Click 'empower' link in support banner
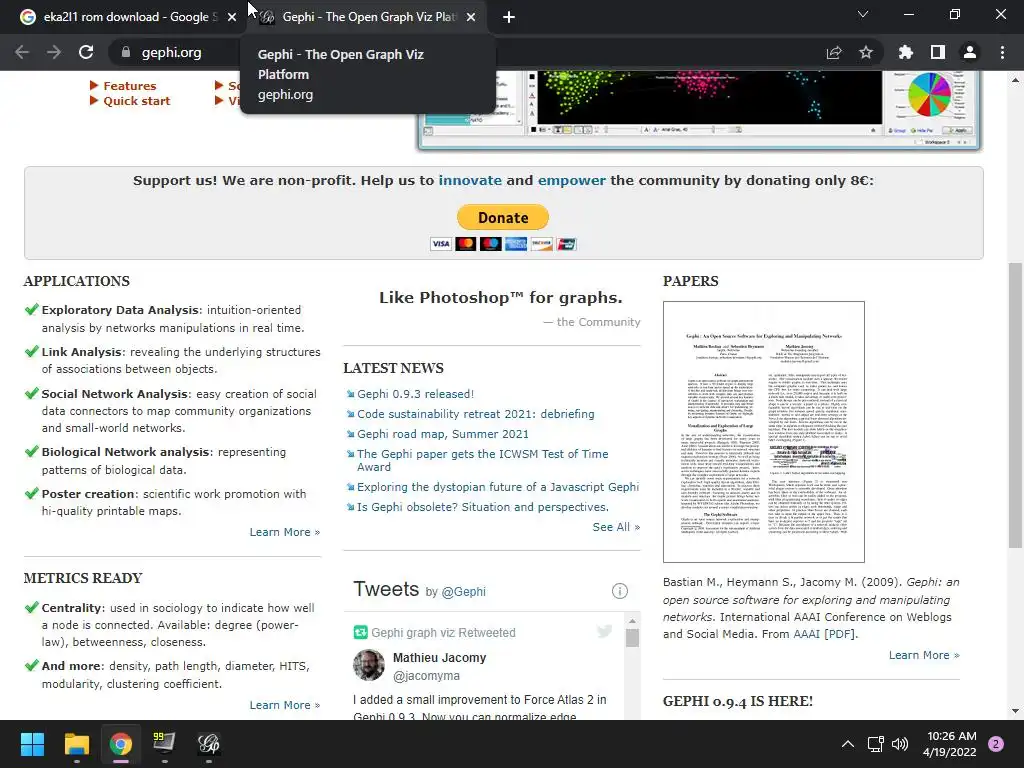 coord(571,181)
